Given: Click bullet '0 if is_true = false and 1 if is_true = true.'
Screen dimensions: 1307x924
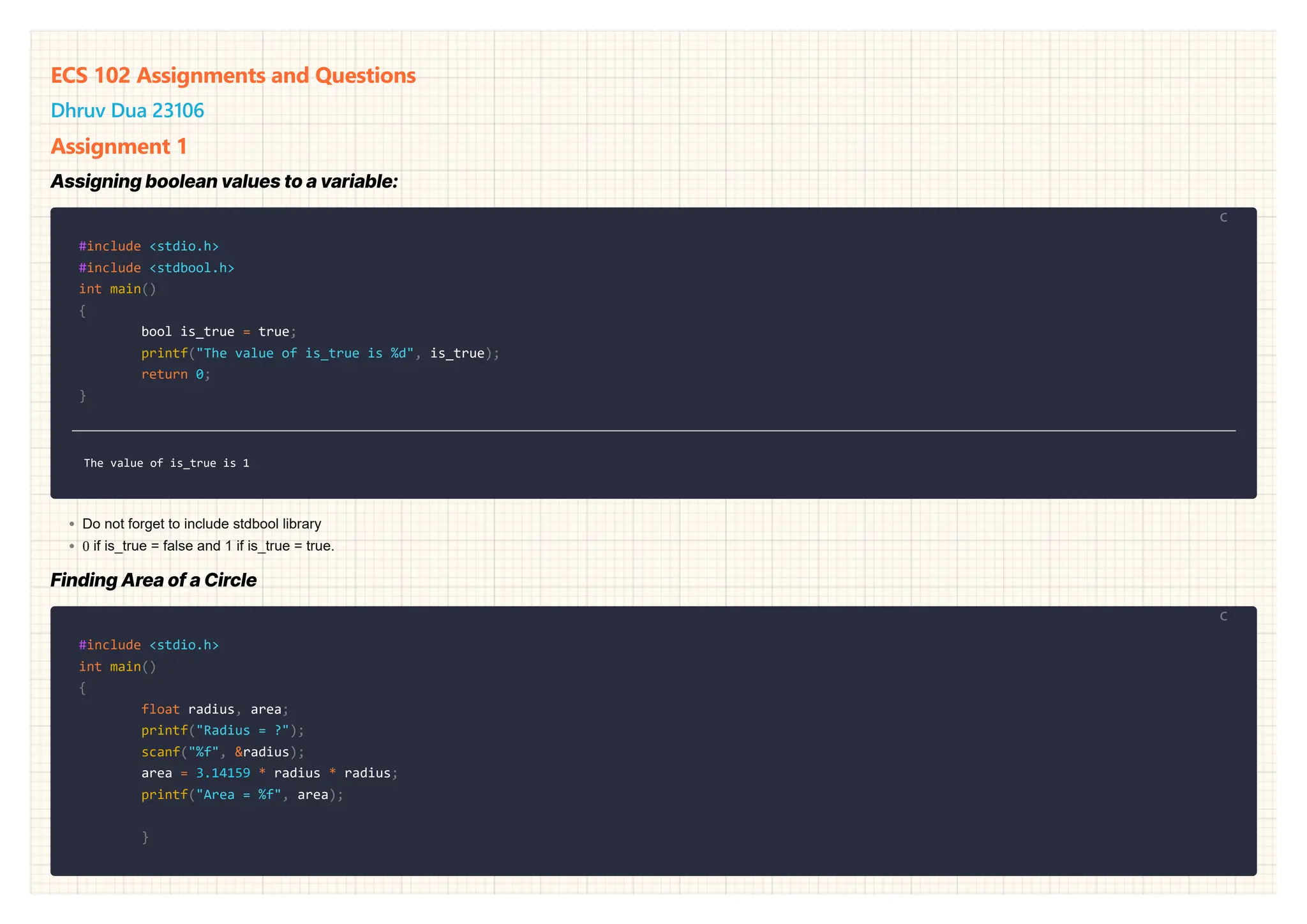Looking at the screenshot, I should click(x=208, y=546).
